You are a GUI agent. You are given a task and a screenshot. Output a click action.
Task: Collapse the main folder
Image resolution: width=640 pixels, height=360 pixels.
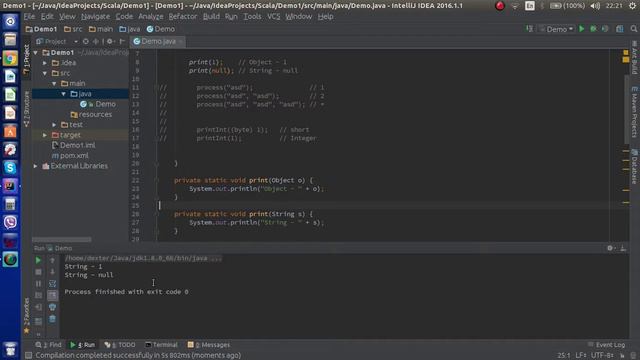[54, 83]
